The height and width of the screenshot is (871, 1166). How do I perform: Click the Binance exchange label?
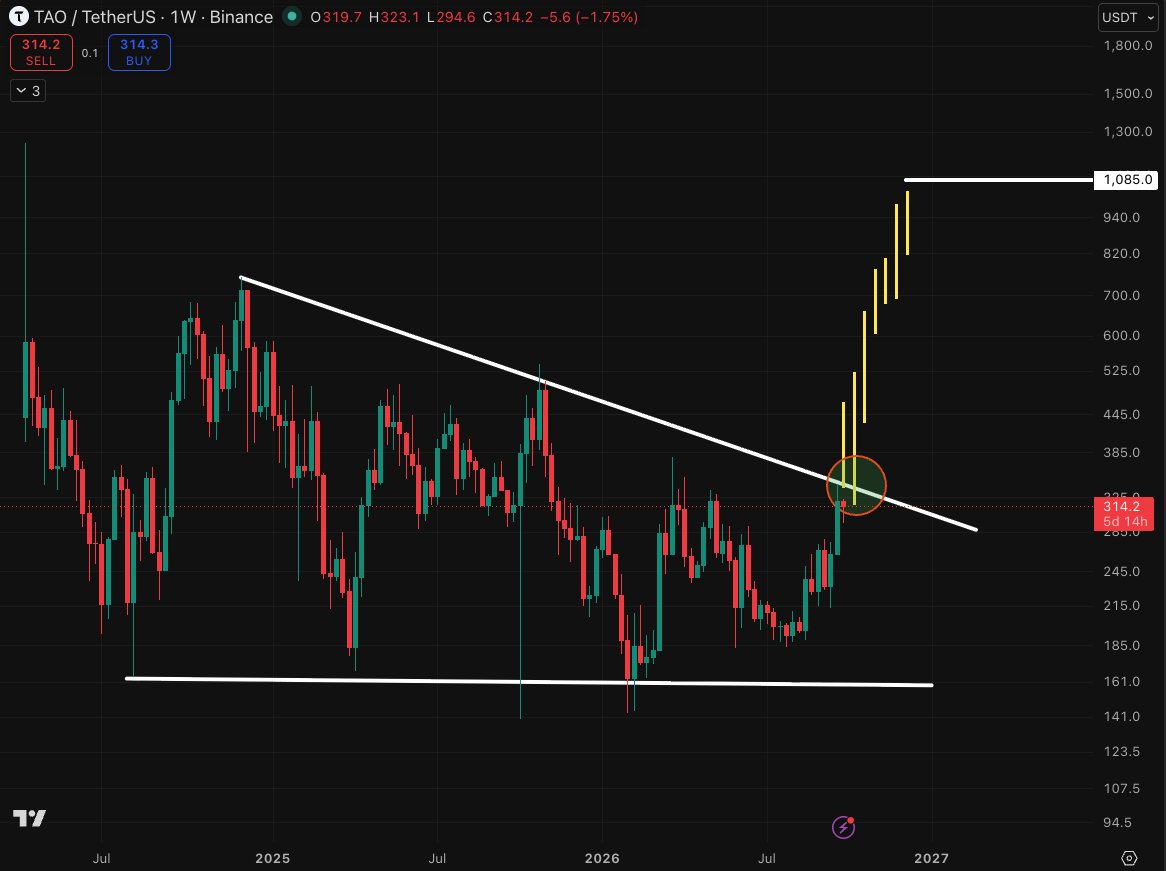point(241,16)
